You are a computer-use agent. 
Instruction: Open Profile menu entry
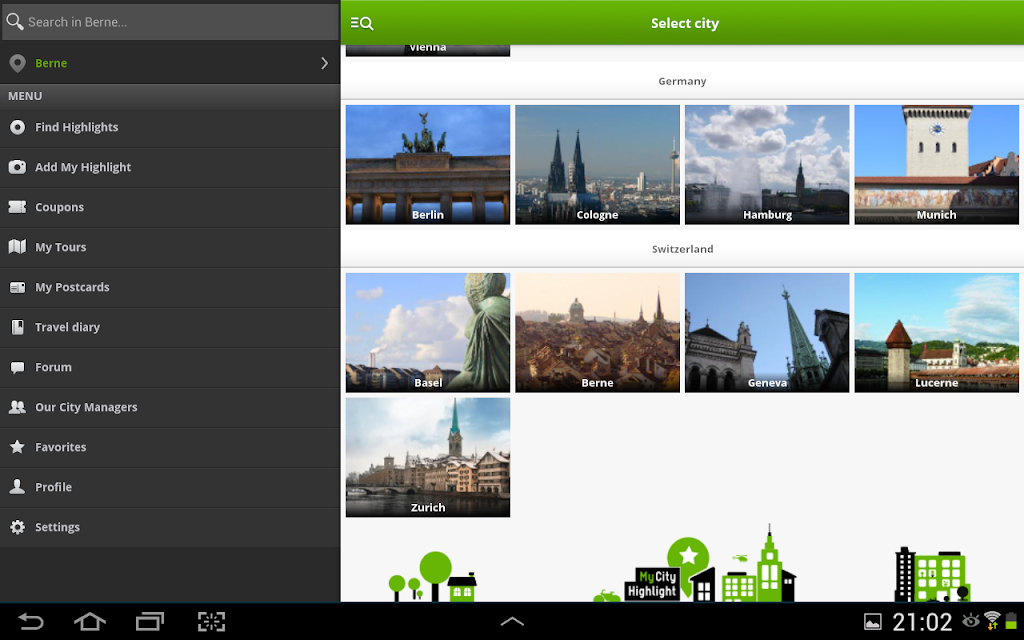pyautogui.click(x=170, y=487)
